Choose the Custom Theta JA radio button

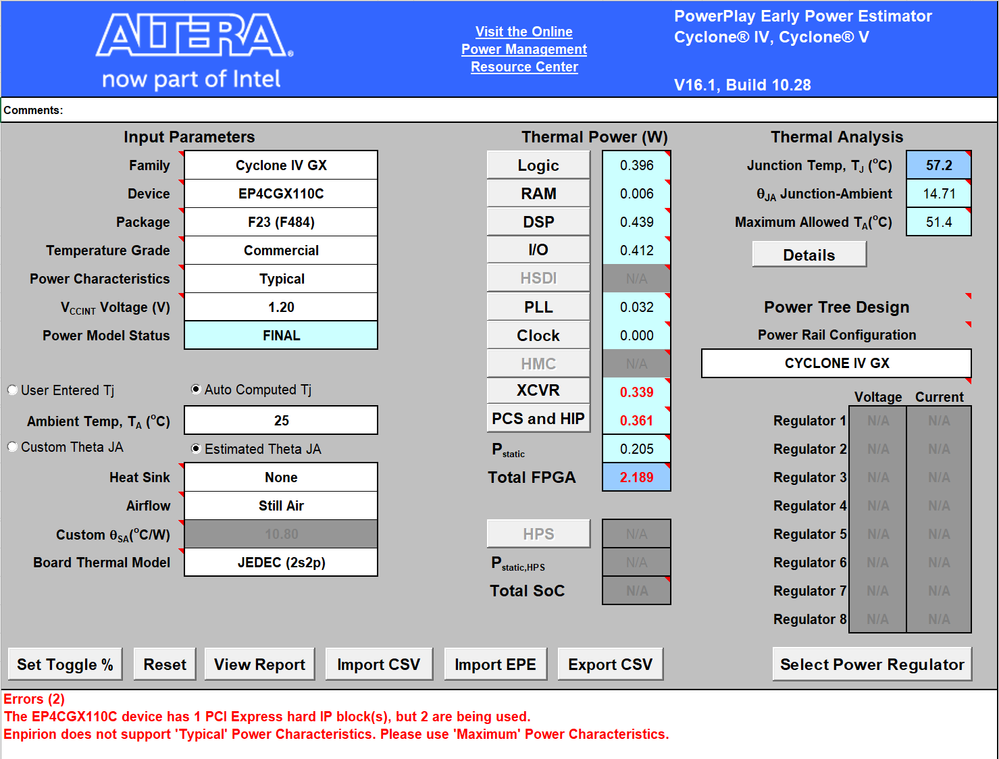[x=12, y=447]
